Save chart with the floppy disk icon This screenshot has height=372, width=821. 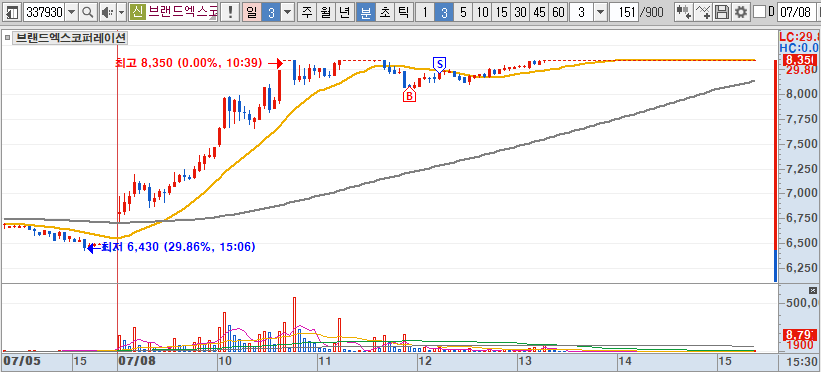[x=722, y=12]
